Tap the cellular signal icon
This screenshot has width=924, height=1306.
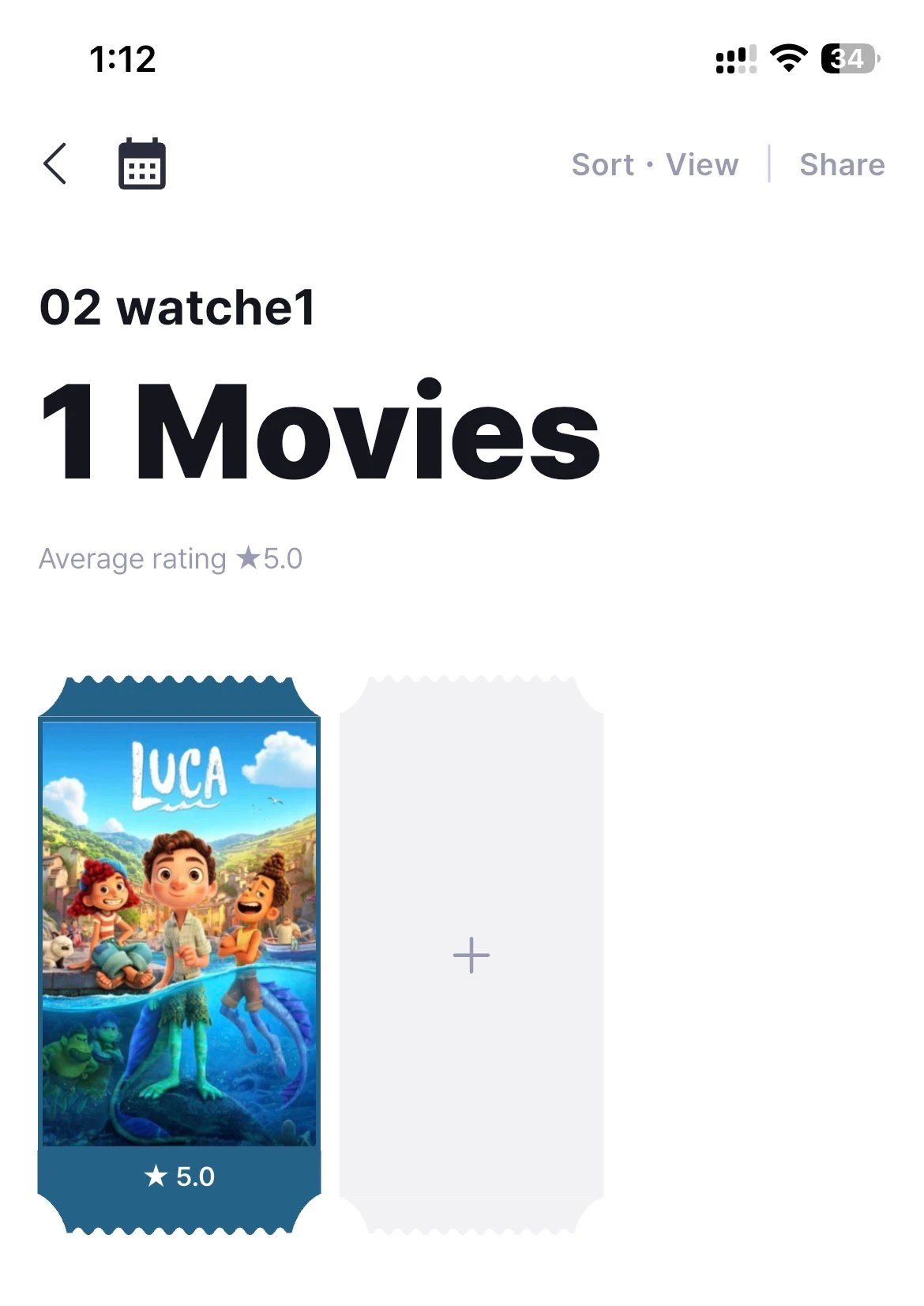[x=736, y=59]
